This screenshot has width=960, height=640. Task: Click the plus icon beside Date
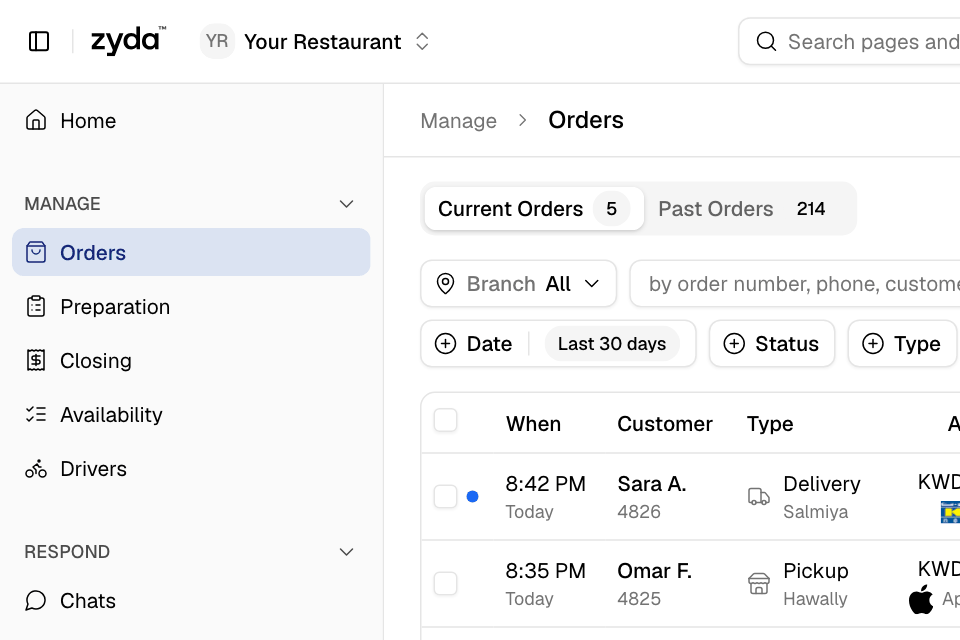445,344
